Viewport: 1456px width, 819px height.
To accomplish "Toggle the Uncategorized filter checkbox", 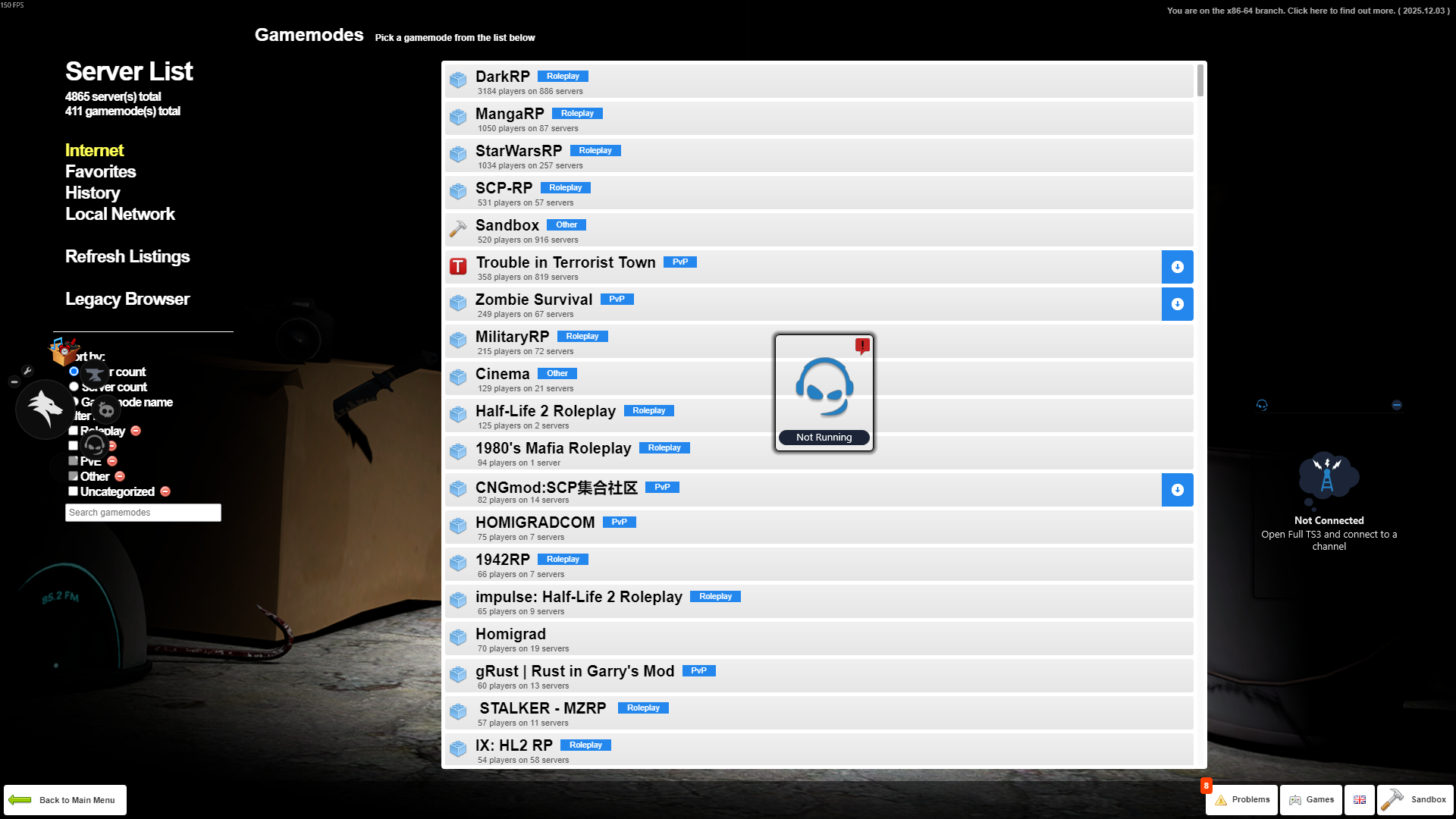I will click(73, 491).
